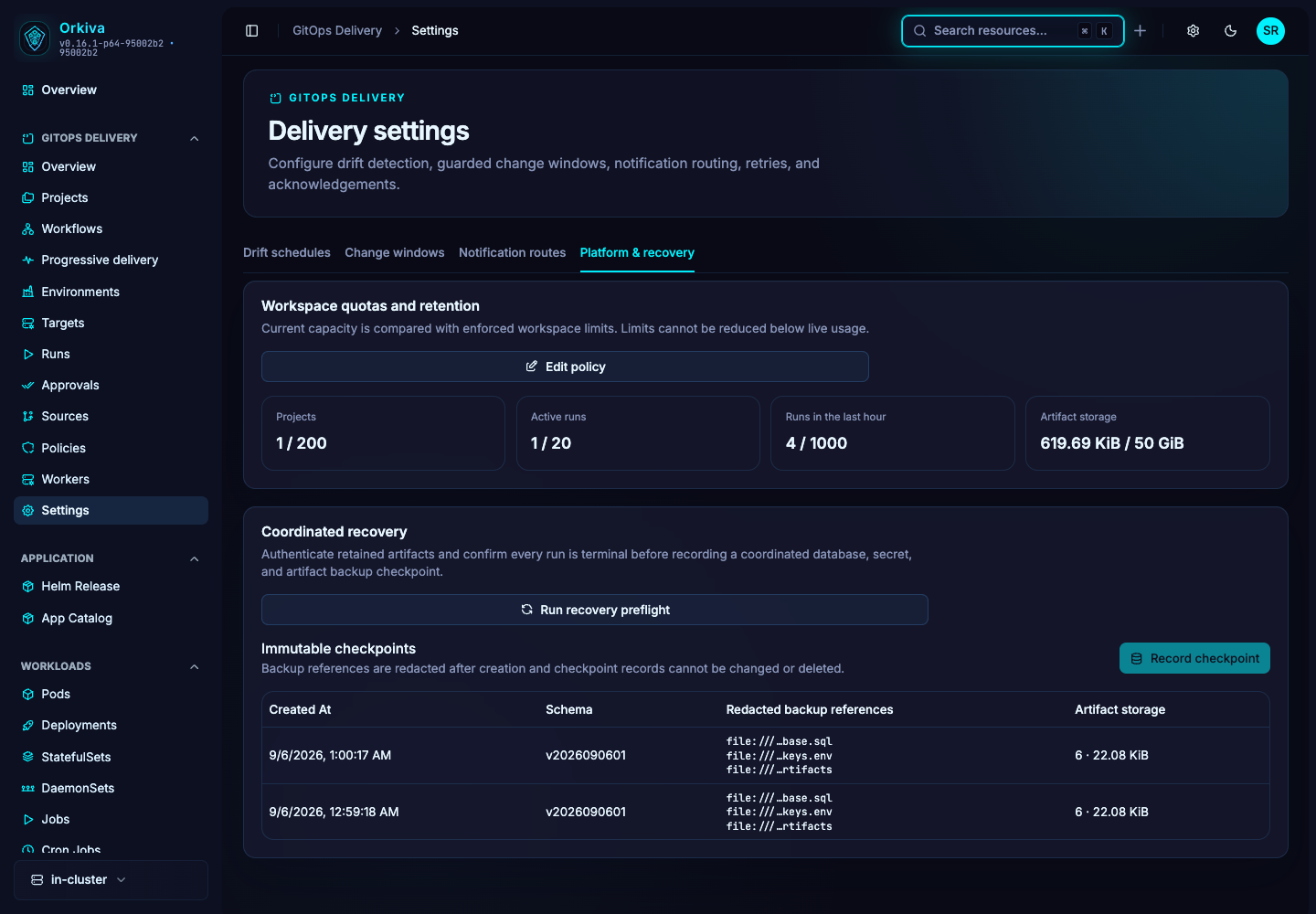1316x914 pixels.
Task: Click the Projects 1 / 20 quota card
Action: click(x=383, y=433)
